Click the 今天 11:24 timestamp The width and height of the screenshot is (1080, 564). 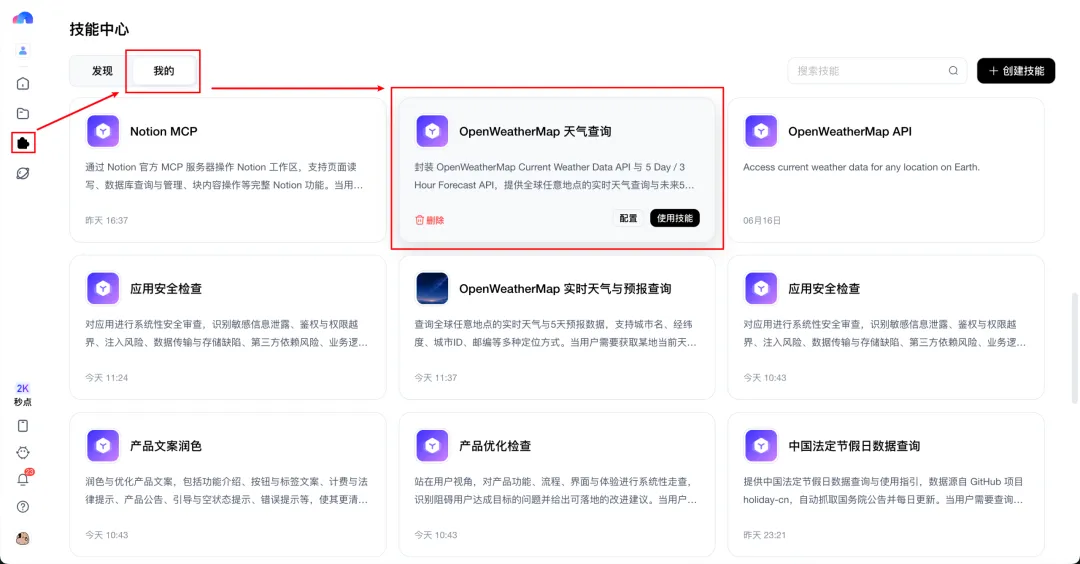(x=107, y=377)
